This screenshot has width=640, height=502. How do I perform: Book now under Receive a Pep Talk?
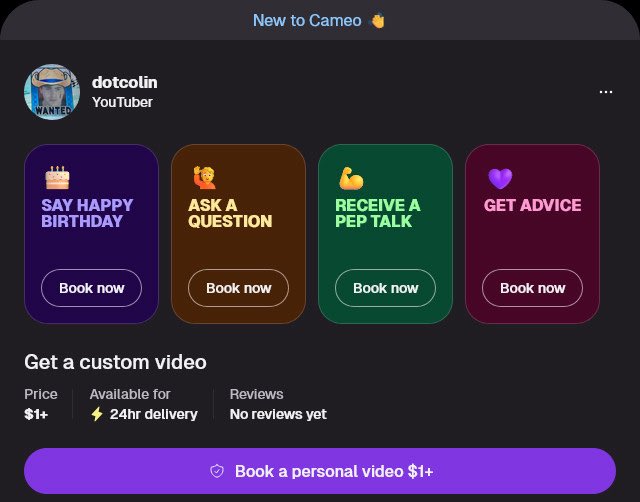pos(385,288)
